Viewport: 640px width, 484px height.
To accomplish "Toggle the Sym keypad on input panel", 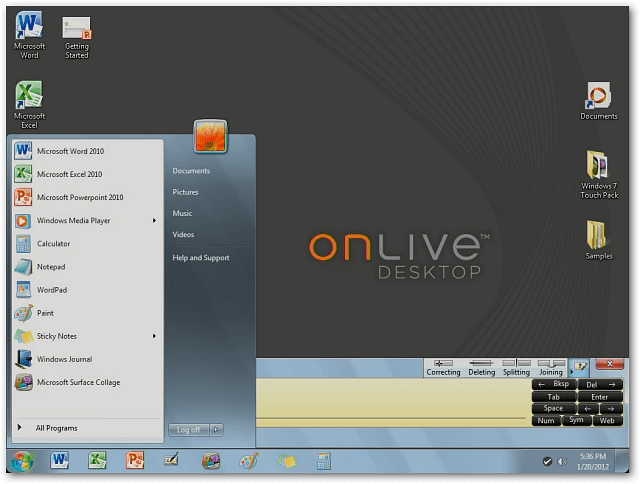I will tap(576, 421).
